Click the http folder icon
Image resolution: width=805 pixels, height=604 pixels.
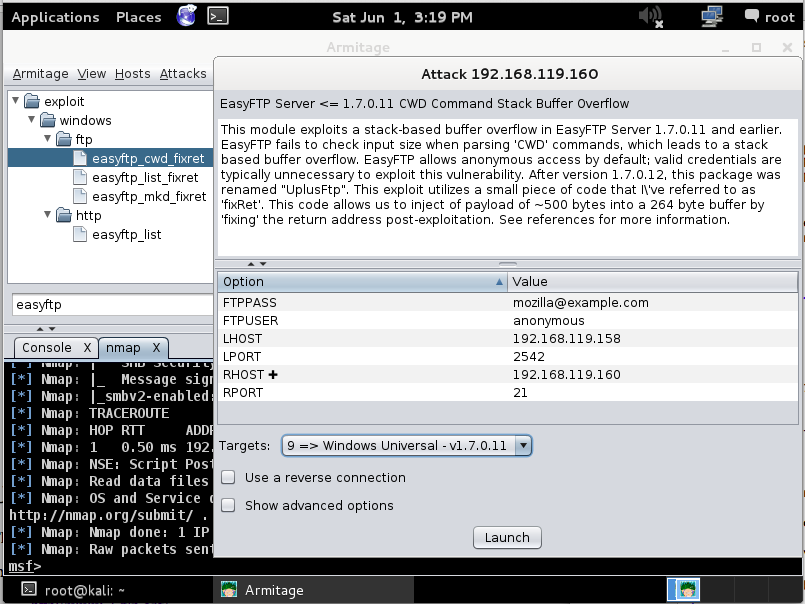pyautogui.click(x=64, y=215)
